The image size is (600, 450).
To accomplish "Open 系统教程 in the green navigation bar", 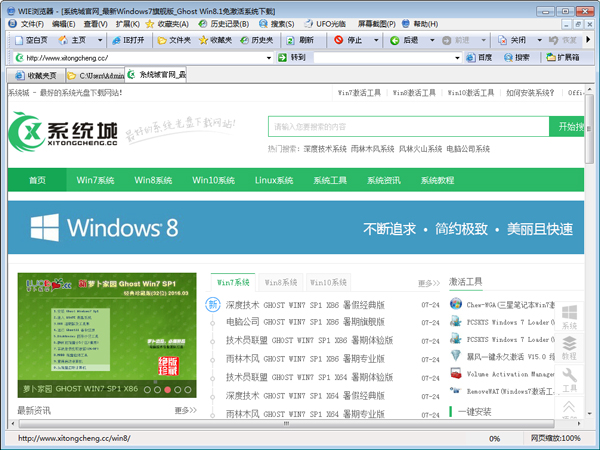I will [x=437, y=180].
